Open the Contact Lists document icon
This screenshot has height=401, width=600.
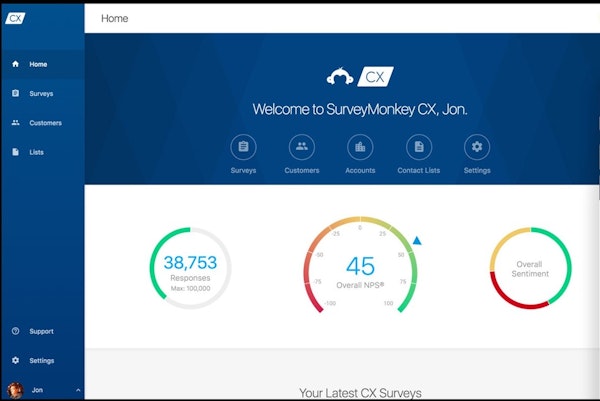click(x=418, y=147)
